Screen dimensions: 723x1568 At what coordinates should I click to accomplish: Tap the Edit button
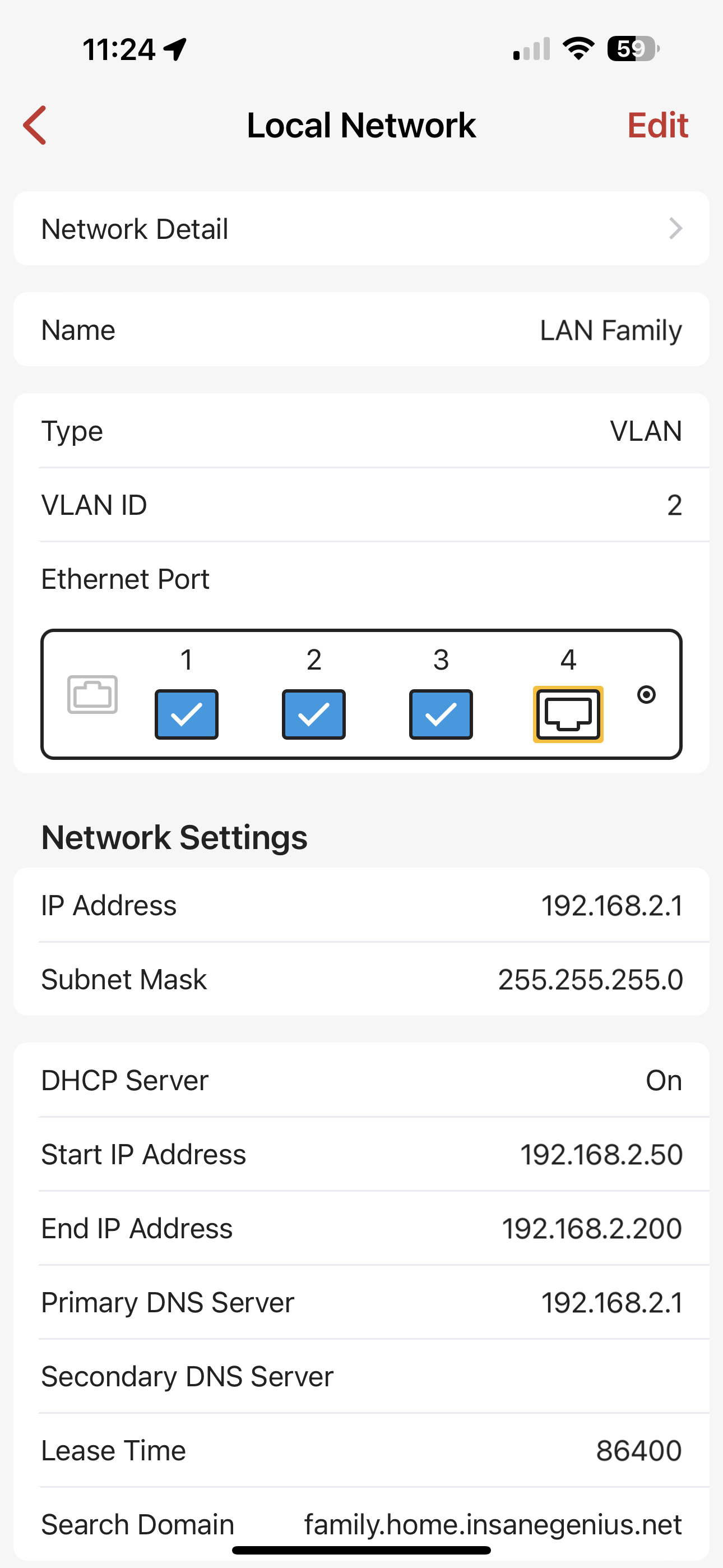pos(657,126)
